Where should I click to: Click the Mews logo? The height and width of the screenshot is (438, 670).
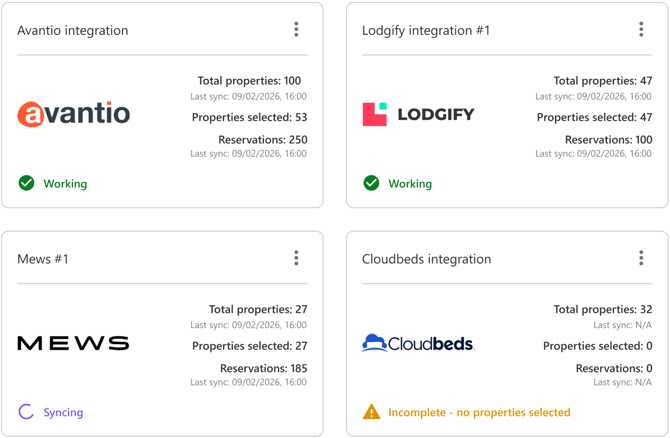pyautogui.click(x=74, y=343)
